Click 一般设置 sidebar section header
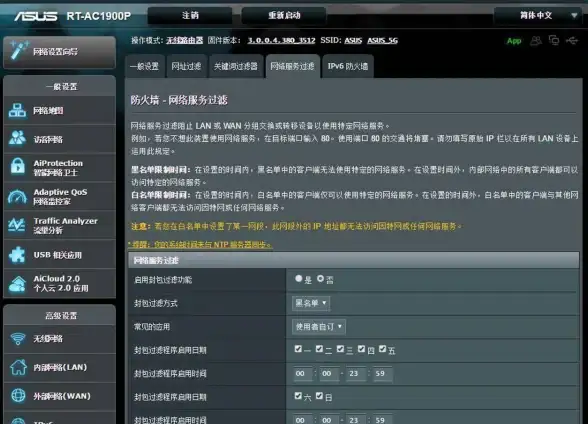The image size is (588, 424). pyautogui.click(x=60, y=87)
